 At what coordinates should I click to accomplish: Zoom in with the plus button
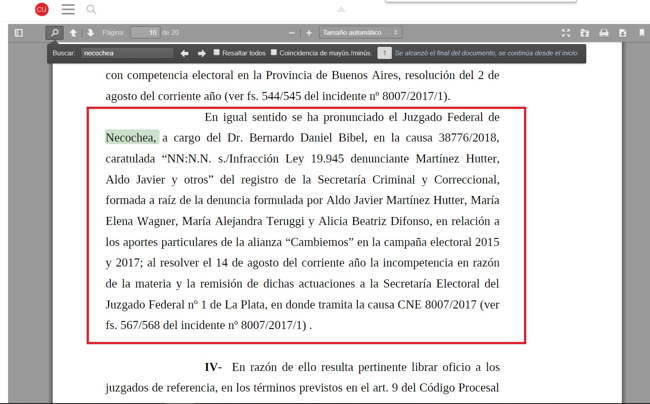pyautogui.click(x=309, y=33)
